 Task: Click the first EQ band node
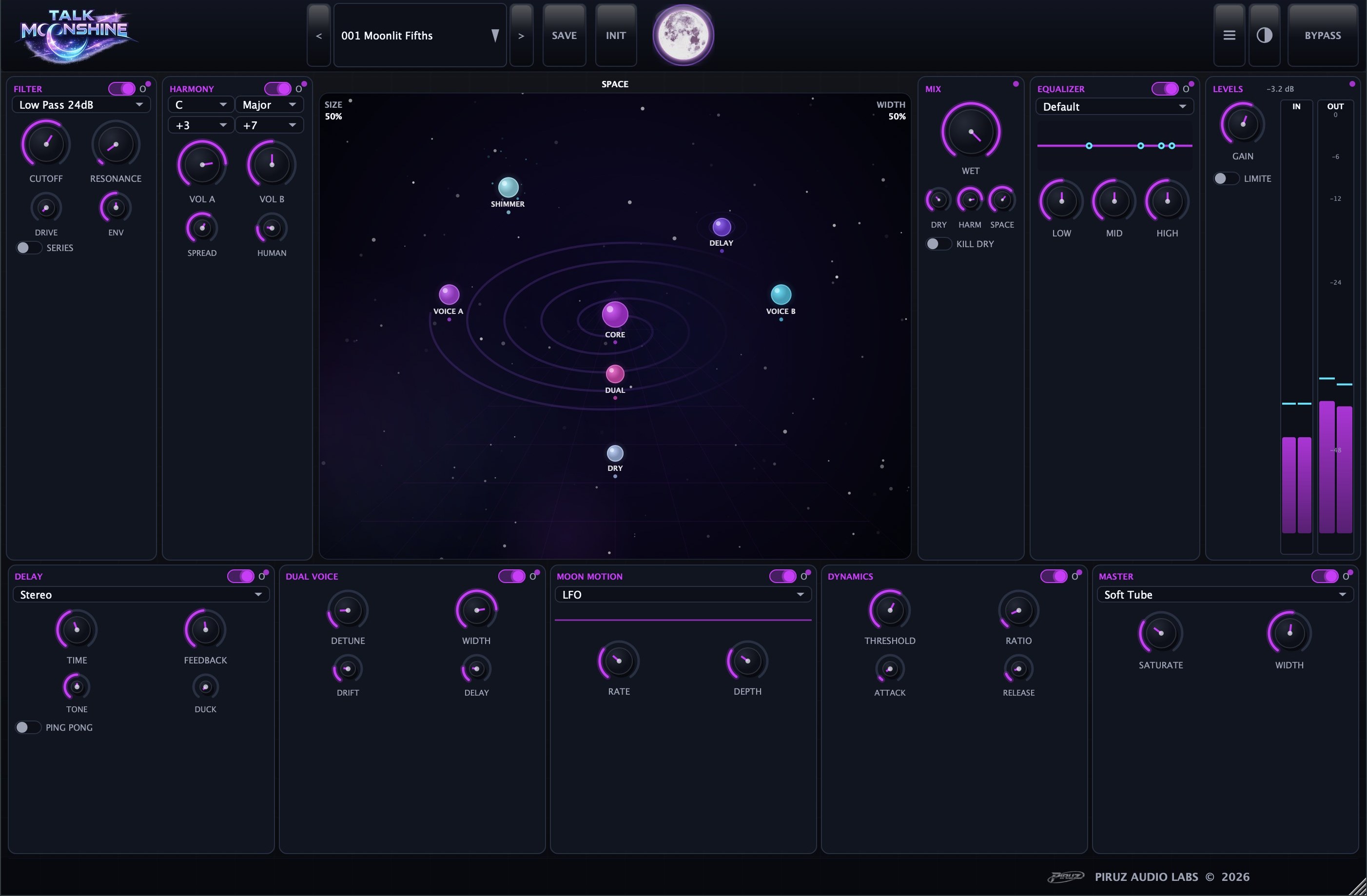pyautogui.click(x=1089, y=146)
